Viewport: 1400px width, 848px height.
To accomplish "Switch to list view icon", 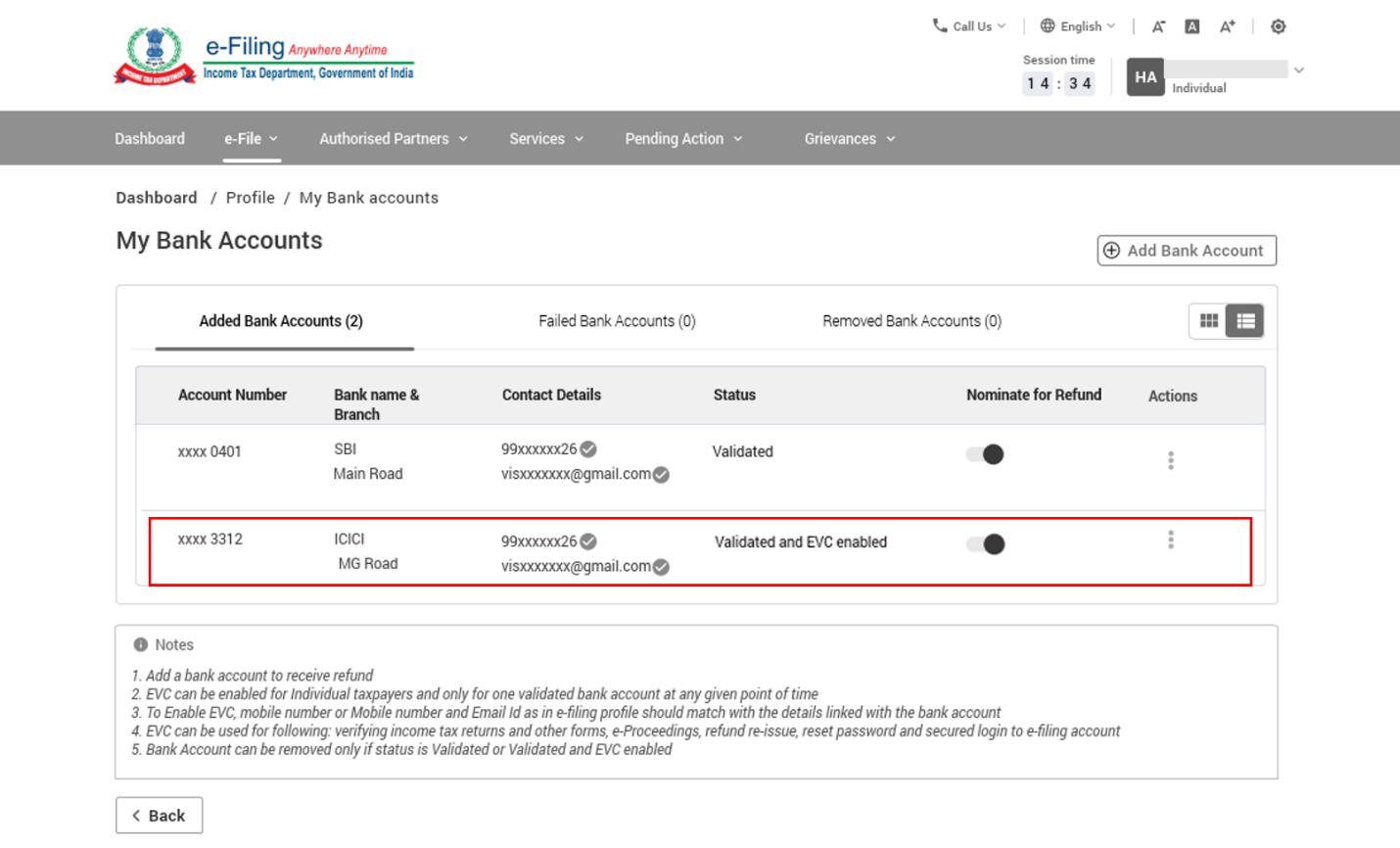I will point(1245,321).
